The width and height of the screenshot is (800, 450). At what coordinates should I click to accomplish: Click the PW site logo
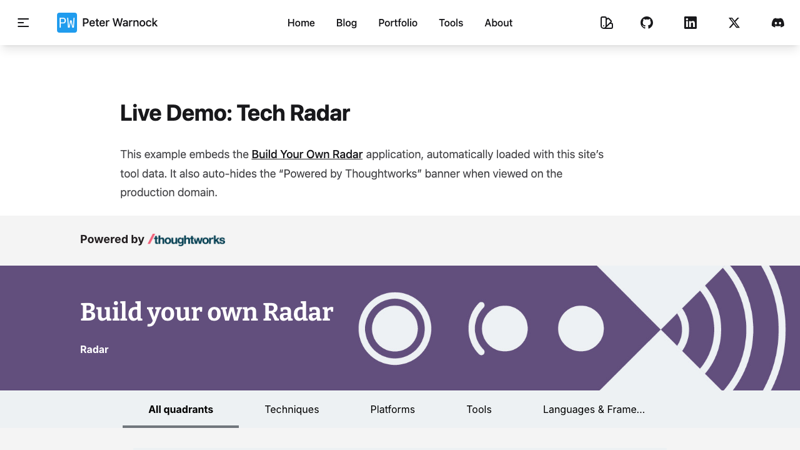[x=67, y=22]
